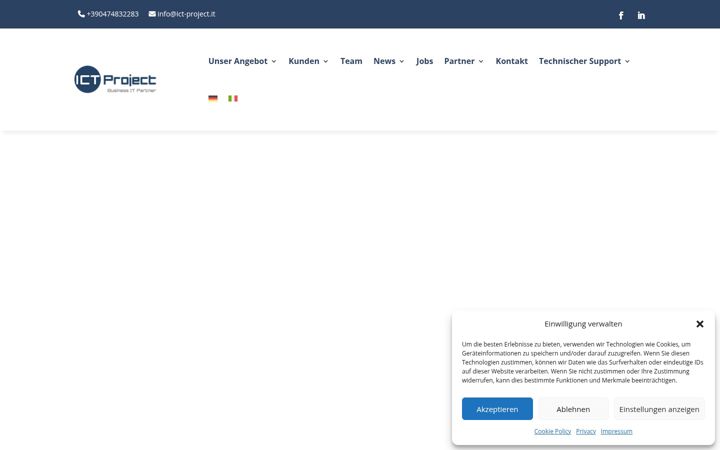Reject cookies with Ablehnen button
Viewport: 720px width, 450px height.
(573, 409)
